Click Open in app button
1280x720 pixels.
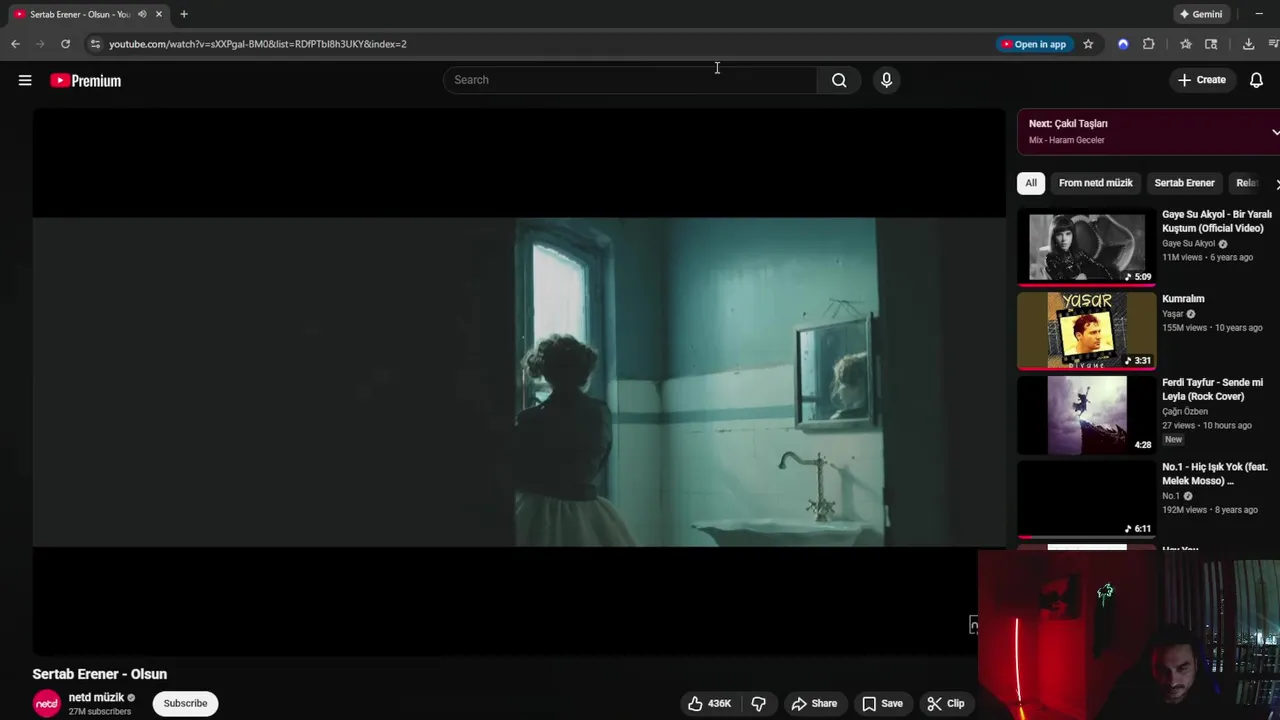pyautogui.click(x=1034, y=44)
